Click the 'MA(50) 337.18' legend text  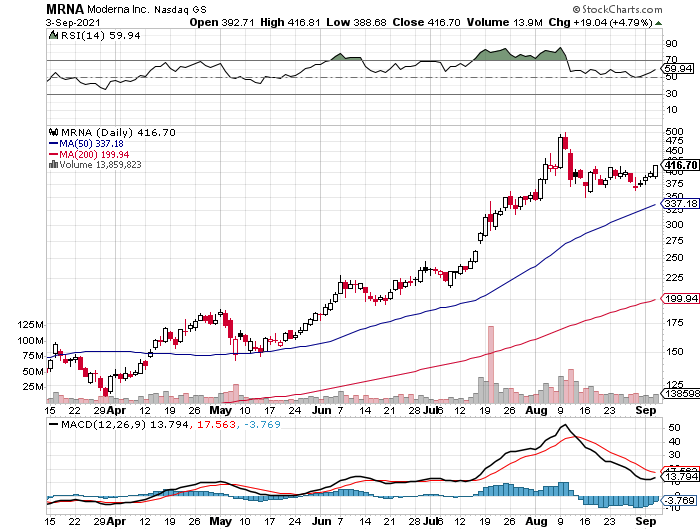pos(91,144)
